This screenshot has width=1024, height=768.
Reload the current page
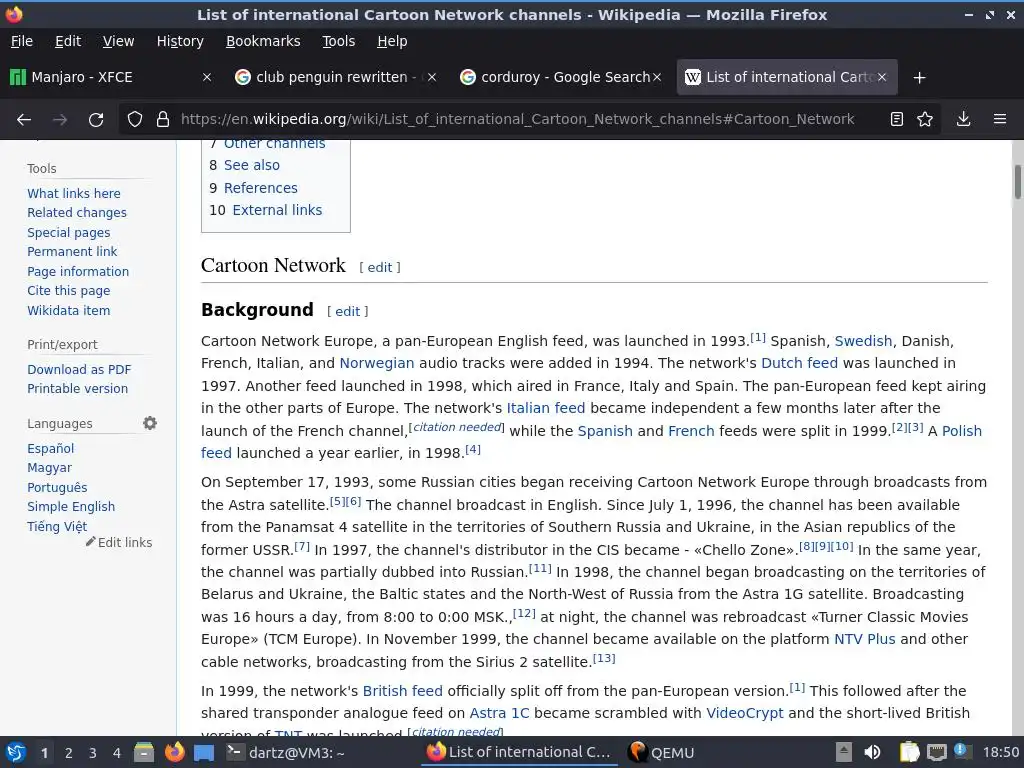click(96, 119)
